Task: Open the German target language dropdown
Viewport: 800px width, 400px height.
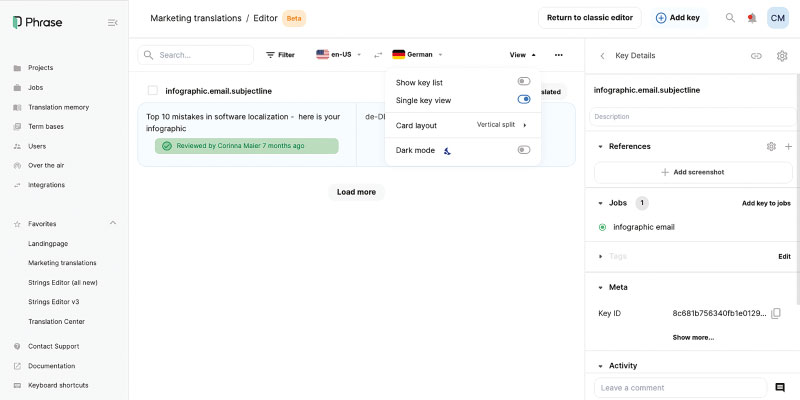Action: tap(417, 55)
